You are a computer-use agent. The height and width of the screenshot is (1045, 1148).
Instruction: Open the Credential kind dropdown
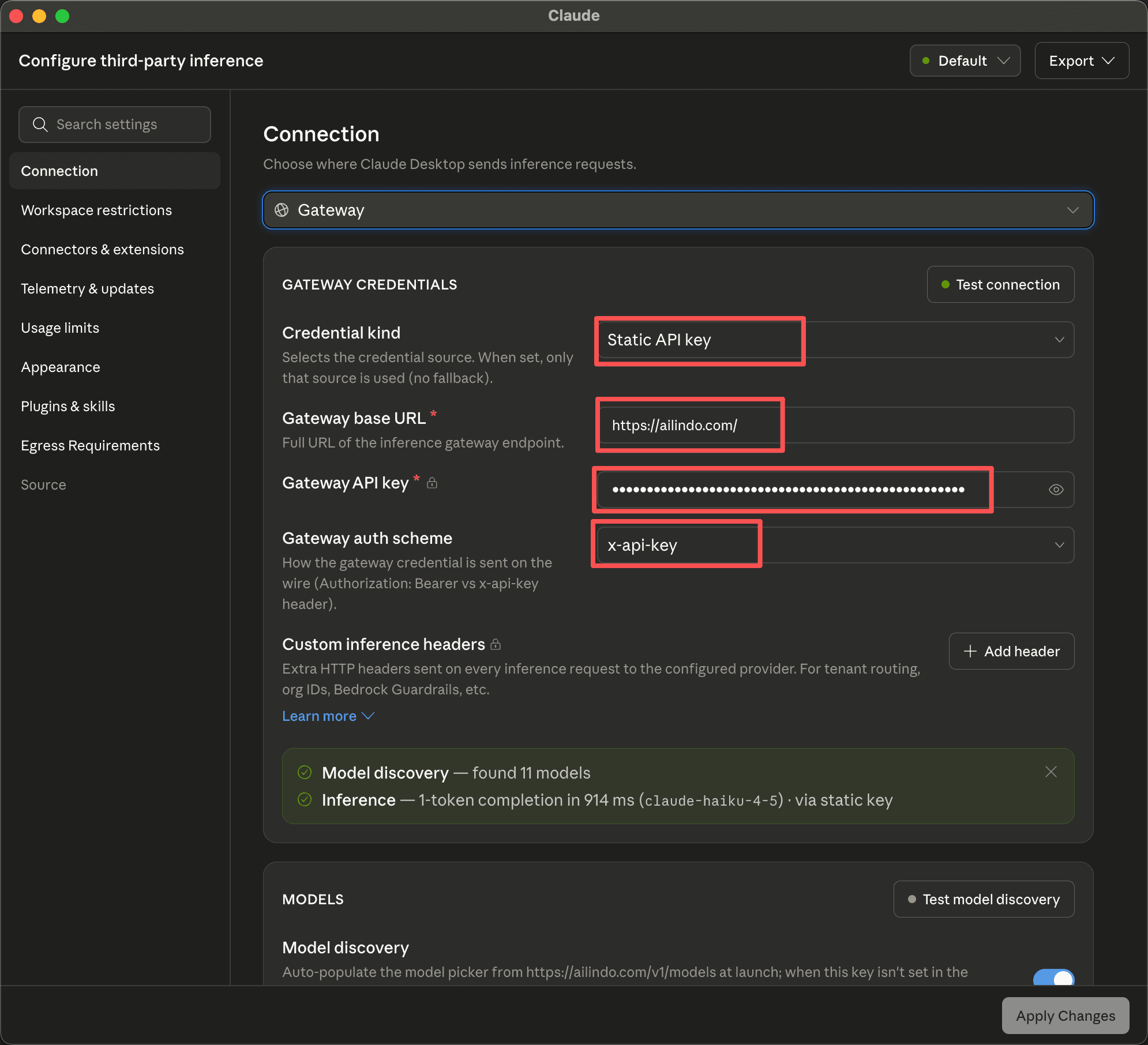tap(835, 340)
